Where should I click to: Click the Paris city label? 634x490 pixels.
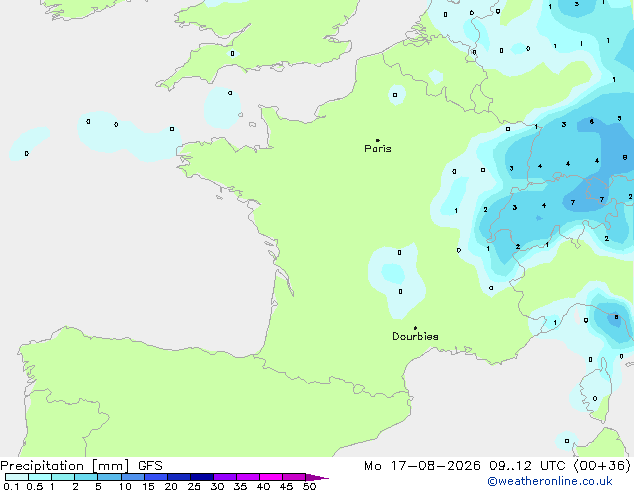pos(378,149)
